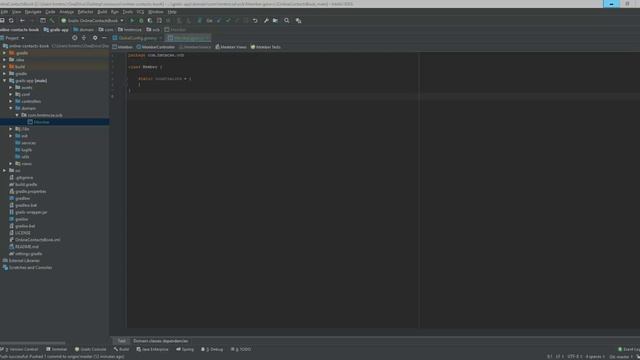Open the Refactor menu
The height and width of the screenshot is (360, 640).
click(85, 12)
